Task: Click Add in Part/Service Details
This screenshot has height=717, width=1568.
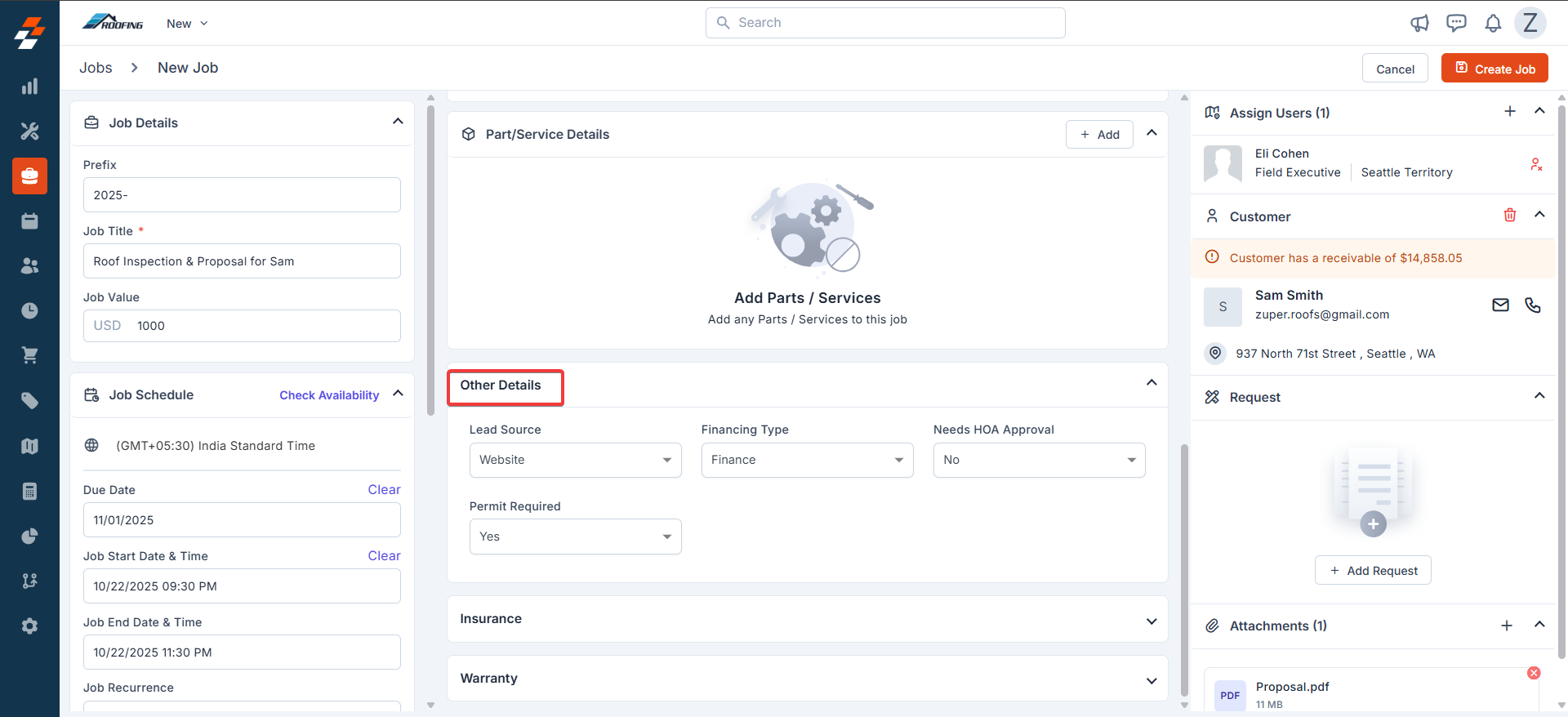Action: coord(1099,135)
